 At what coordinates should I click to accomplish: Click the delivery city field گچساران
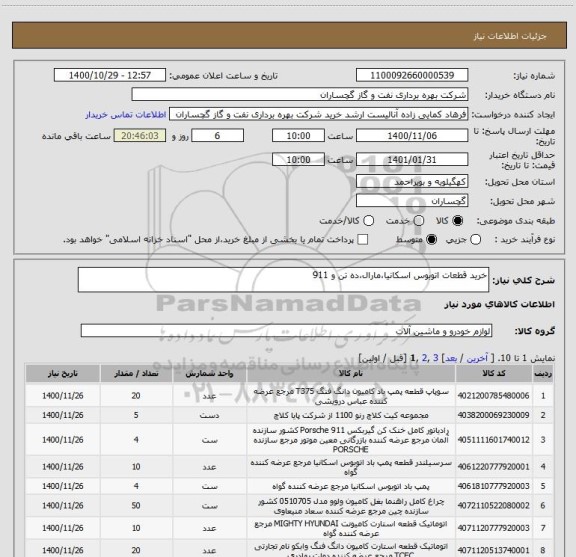412,201
